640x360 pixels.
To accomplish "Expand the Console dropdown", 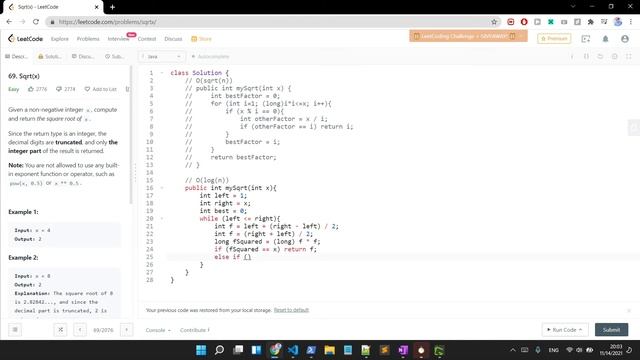I will [x=158, y=330].
